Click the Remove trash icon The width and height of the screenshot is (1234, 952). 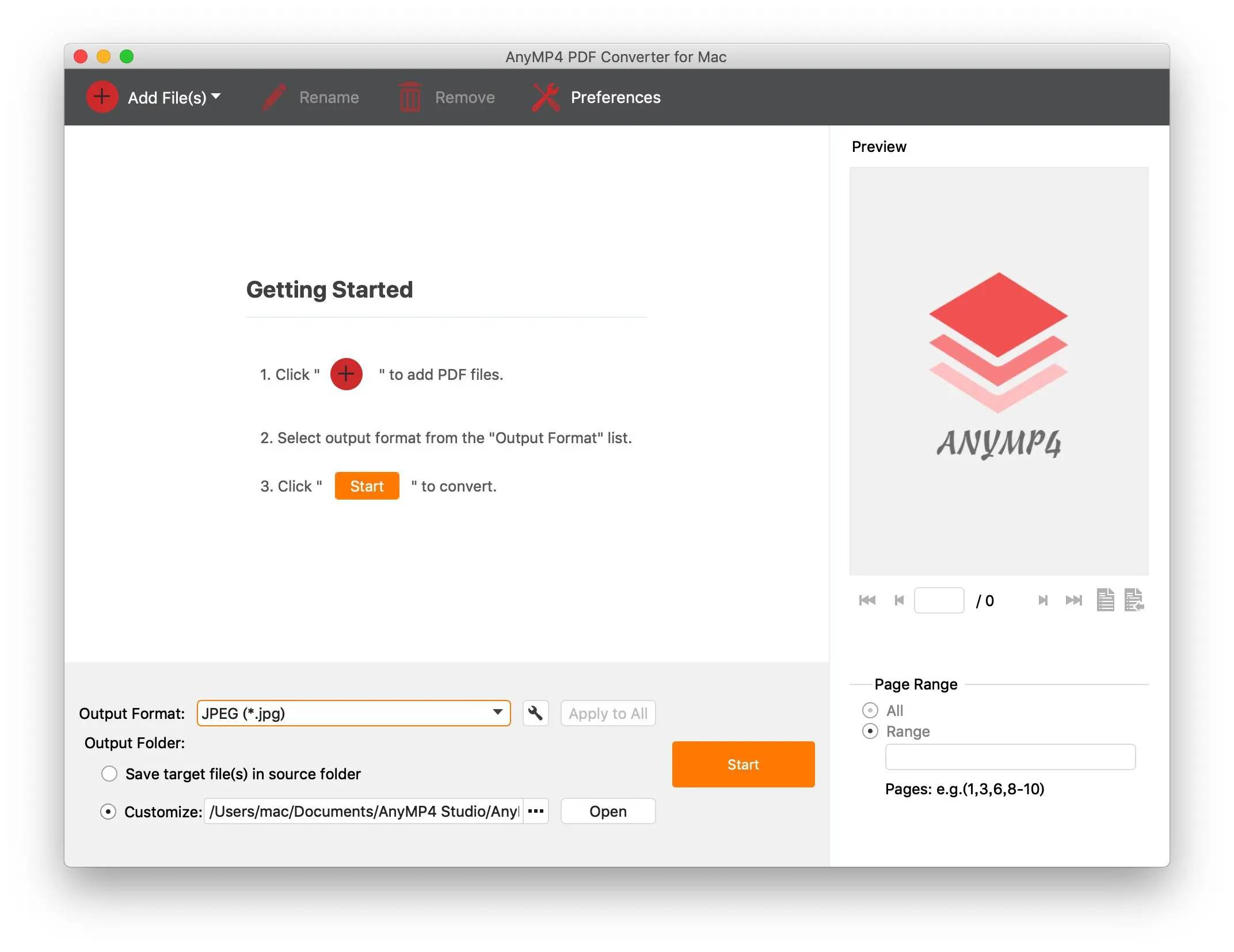(410, 97)
